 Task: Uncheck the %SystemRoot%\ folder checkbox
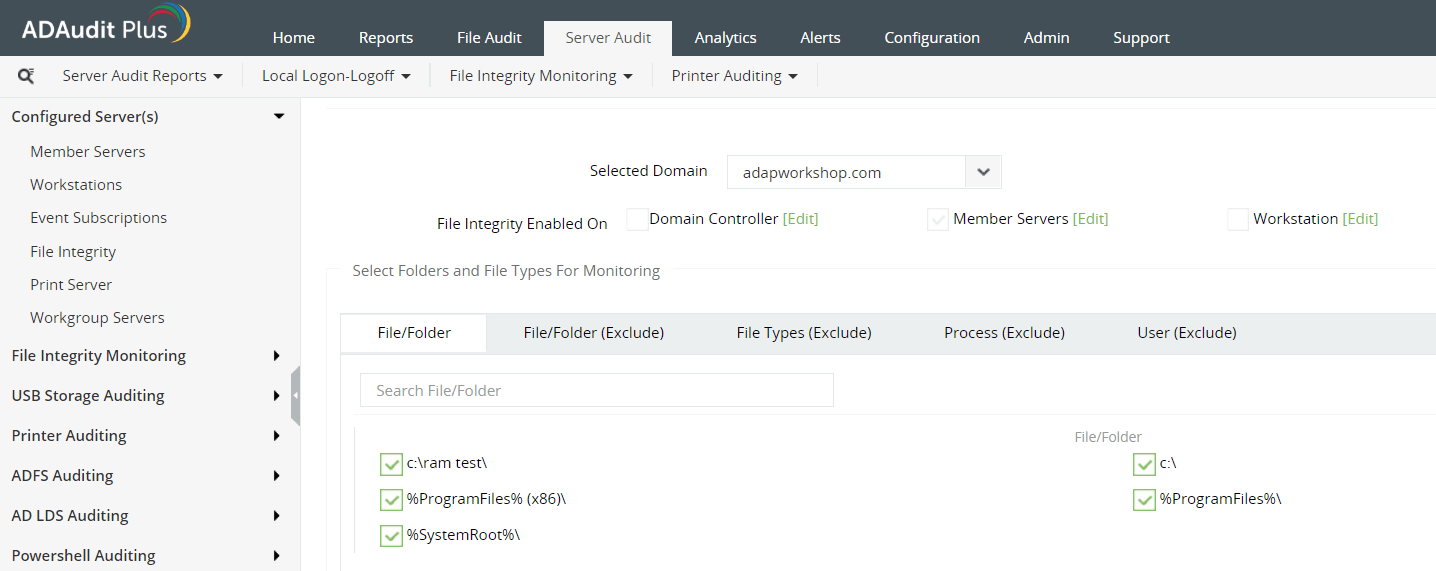391,536
